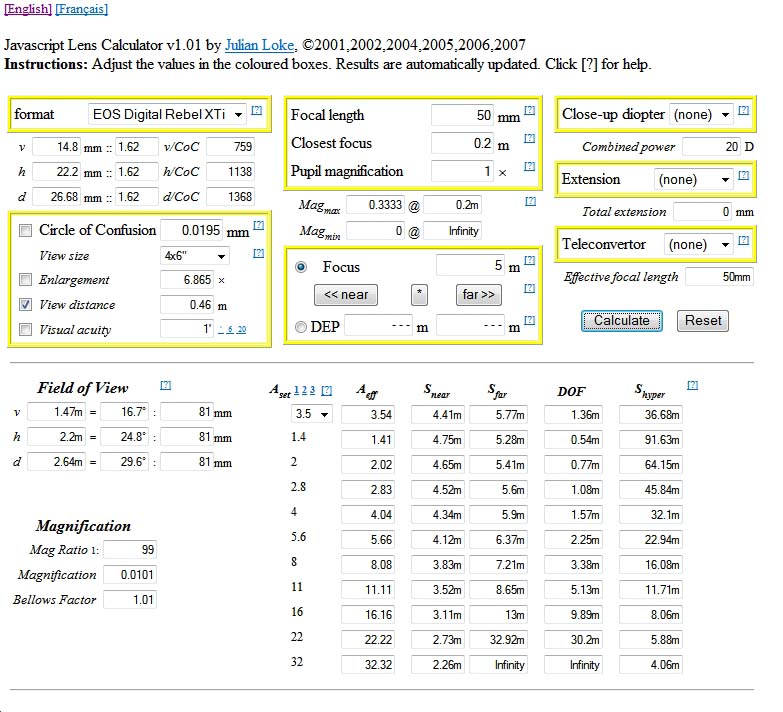Open help for Circle of Confusion
Image resolution: width=783 pixels, height=712 pixels.
pyautogui.click(x=259, y=227)
